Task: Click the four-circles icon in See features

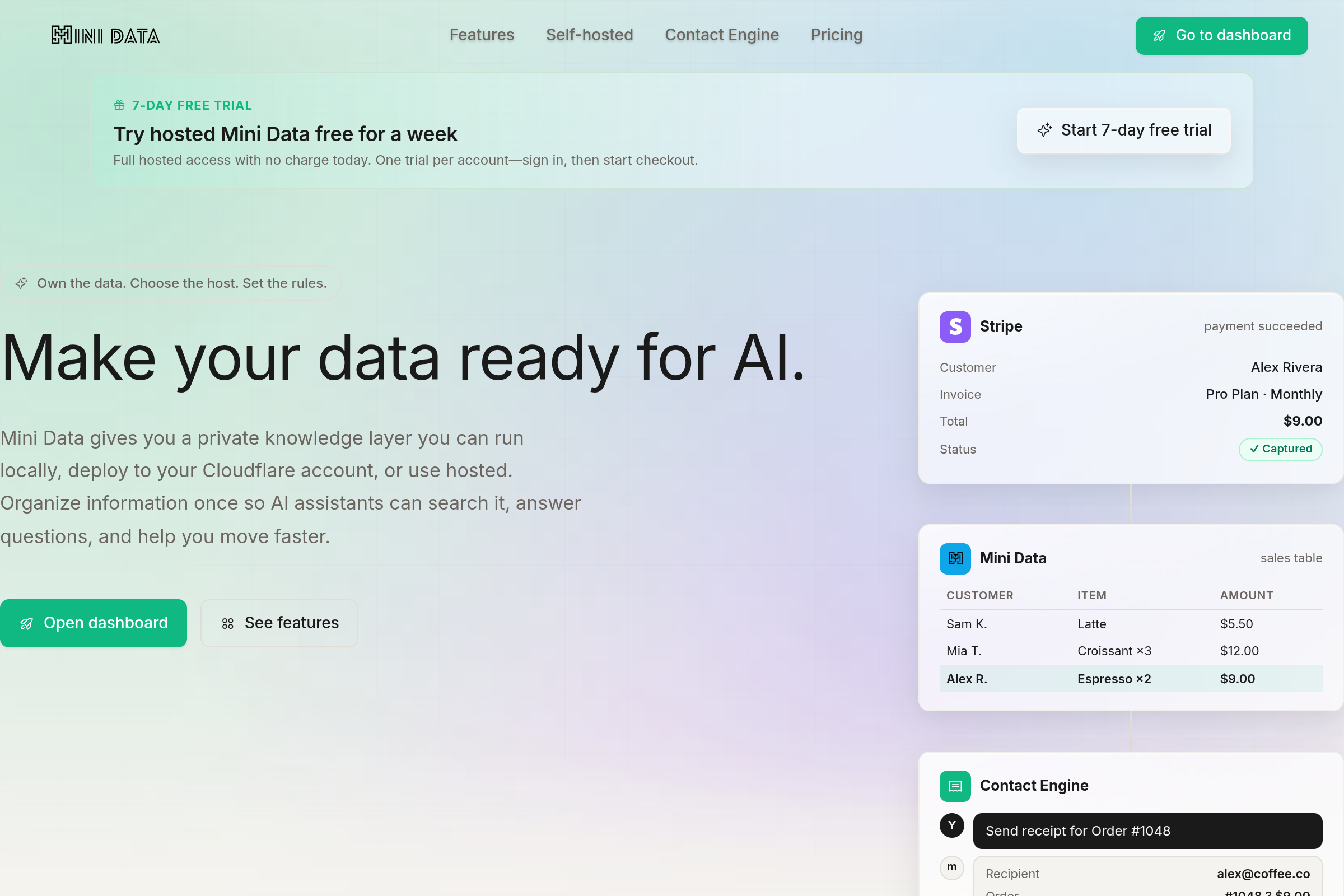Action: [x=227, y=623]
